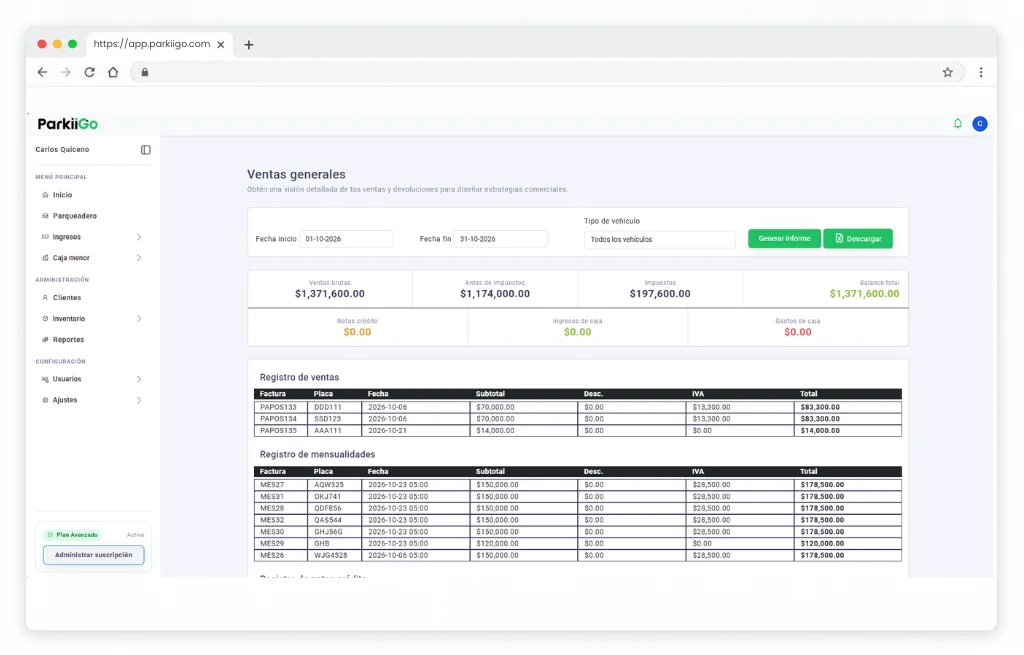The height and width of the screenshot is (655, 1024).
Task: Click the Inventario sidebar icon
Action: pos(45,319)
